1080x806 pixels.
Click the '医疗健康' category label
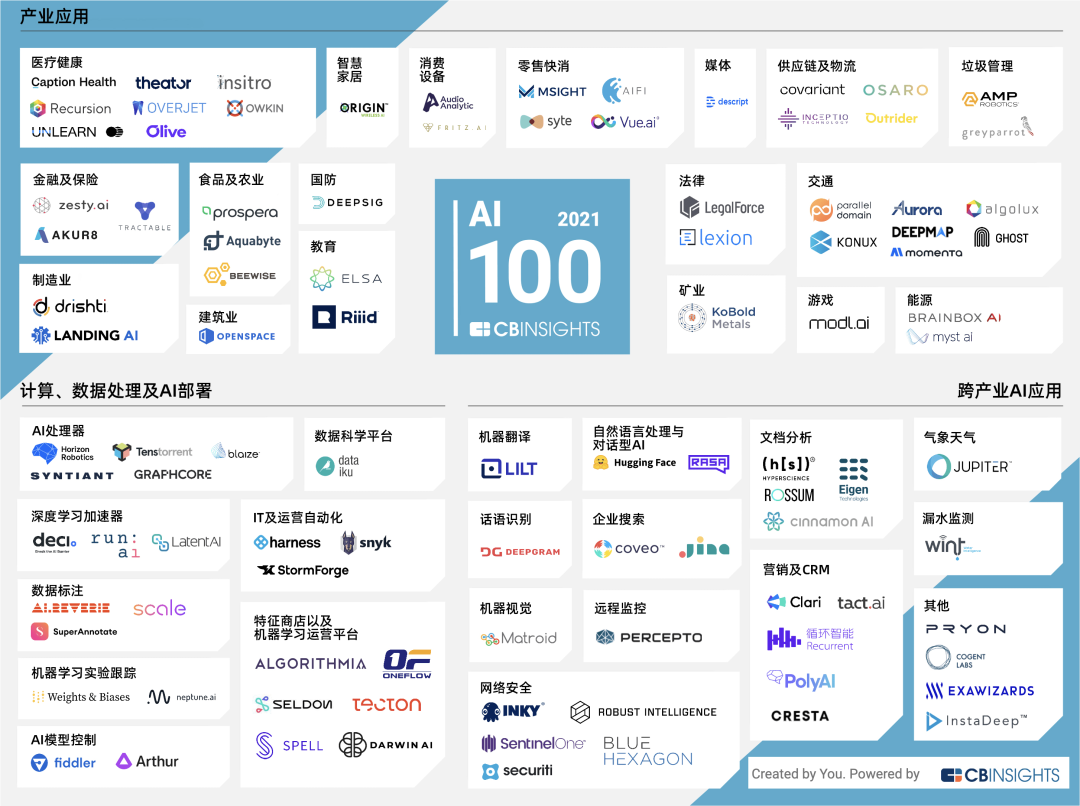tap(56, 63)
